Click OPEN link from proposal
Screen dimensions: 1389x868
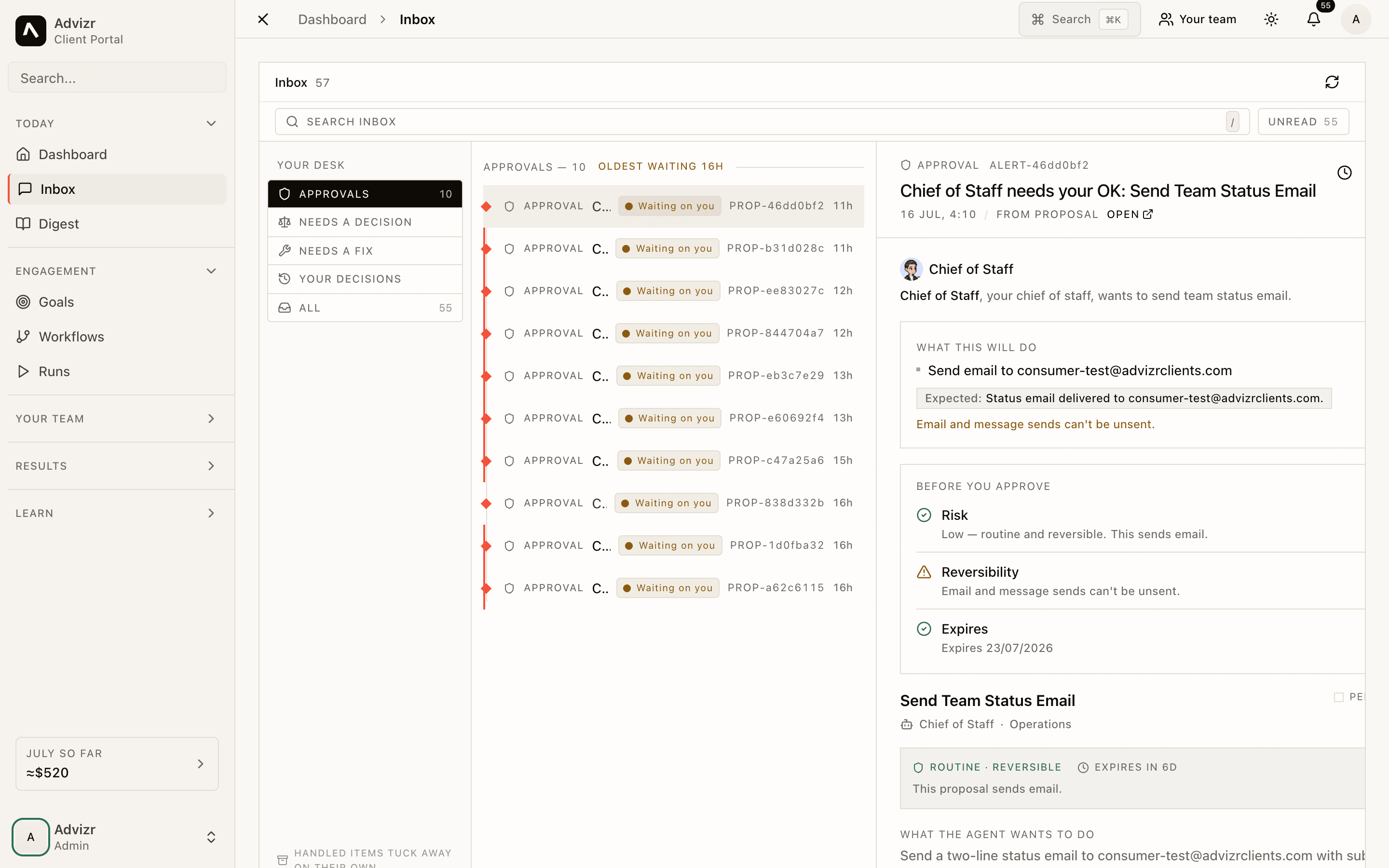[1130, 214]
